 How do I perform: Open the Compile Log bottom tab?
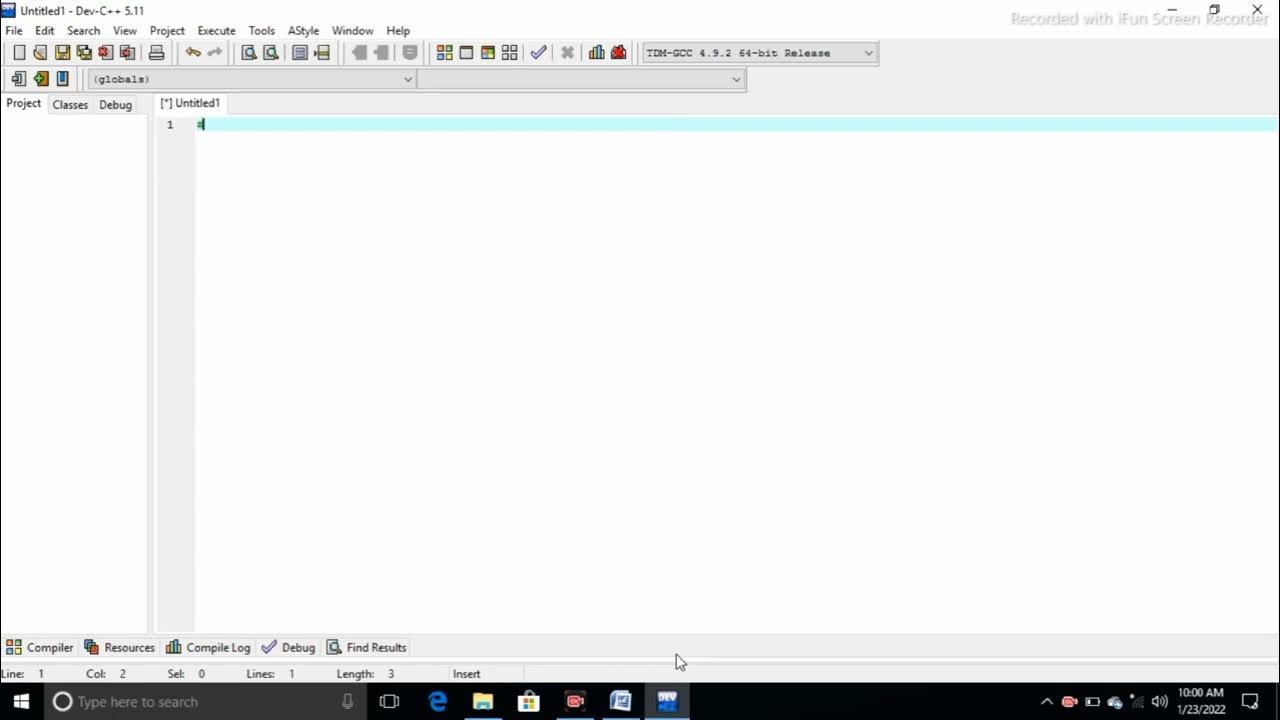pos(208,648)
